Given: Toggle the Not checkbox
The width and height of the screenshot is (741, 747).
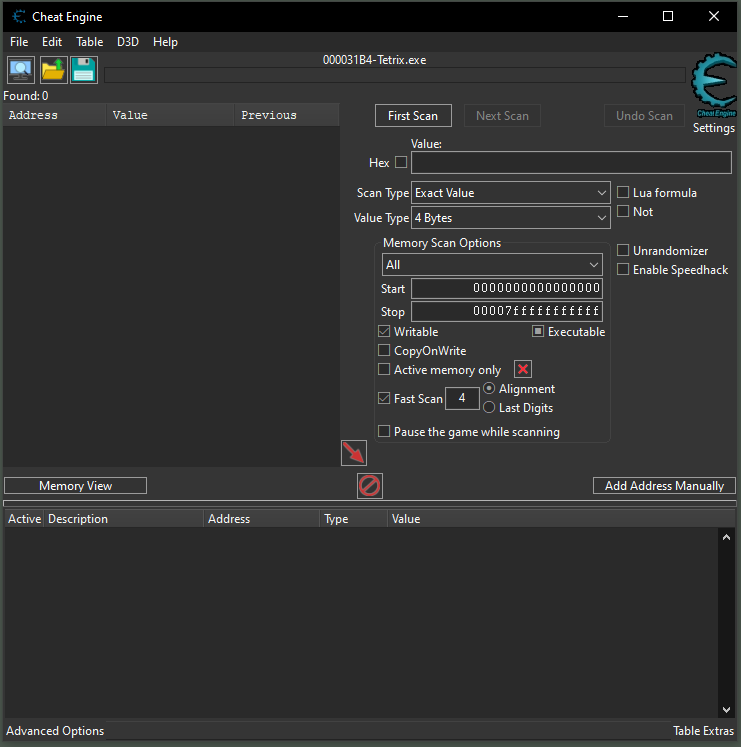Looking at the screenshot, I should click(623, 212).
